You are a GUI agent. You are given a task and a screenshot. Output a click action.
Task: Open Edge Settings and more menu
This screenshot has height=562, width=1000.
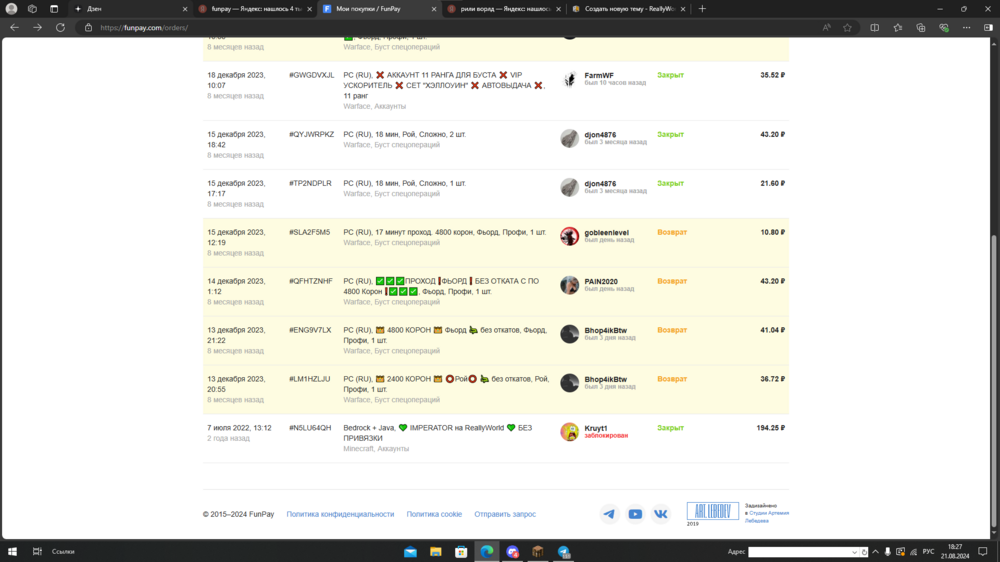[x=966, y=27]
